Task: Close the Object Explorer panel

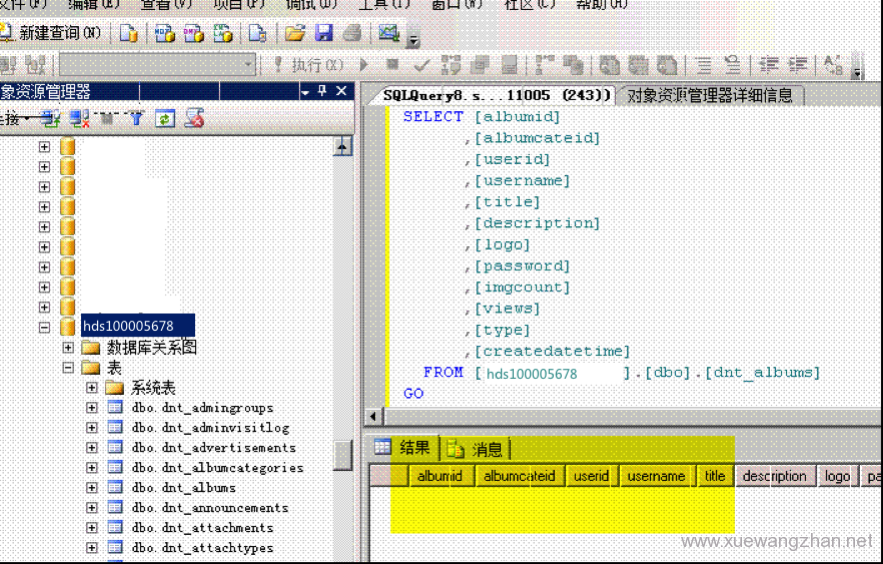Action: coord(342,92)
